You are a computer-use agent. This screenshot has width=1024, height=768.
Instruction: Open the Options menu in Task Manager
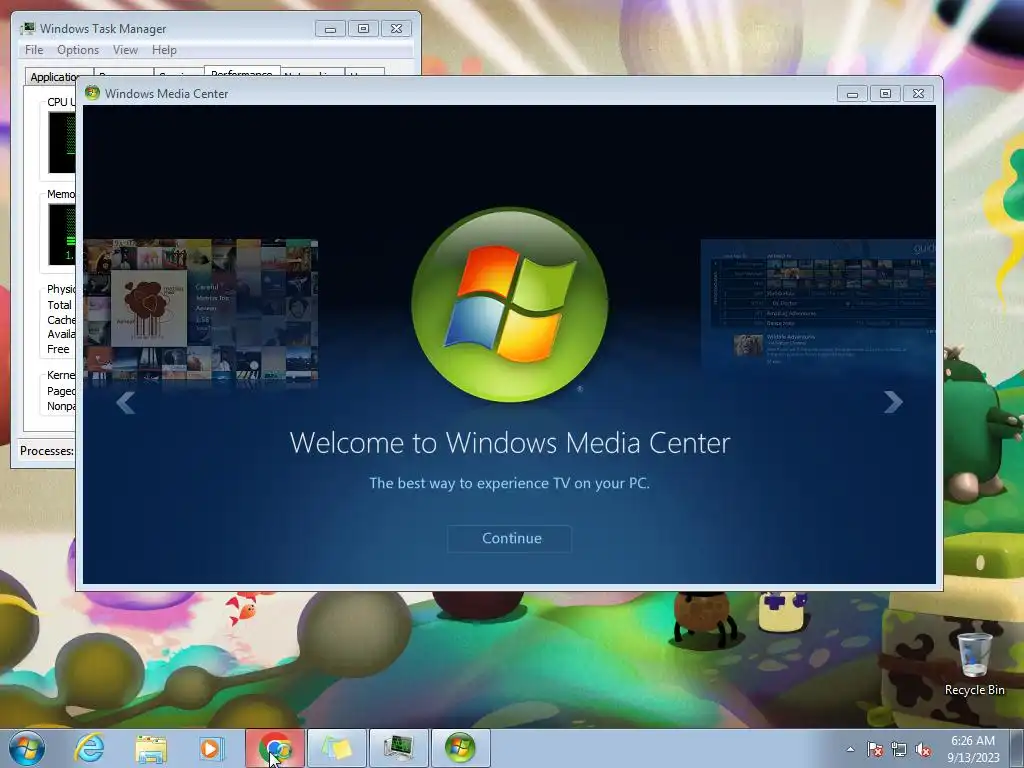(78, 50)
